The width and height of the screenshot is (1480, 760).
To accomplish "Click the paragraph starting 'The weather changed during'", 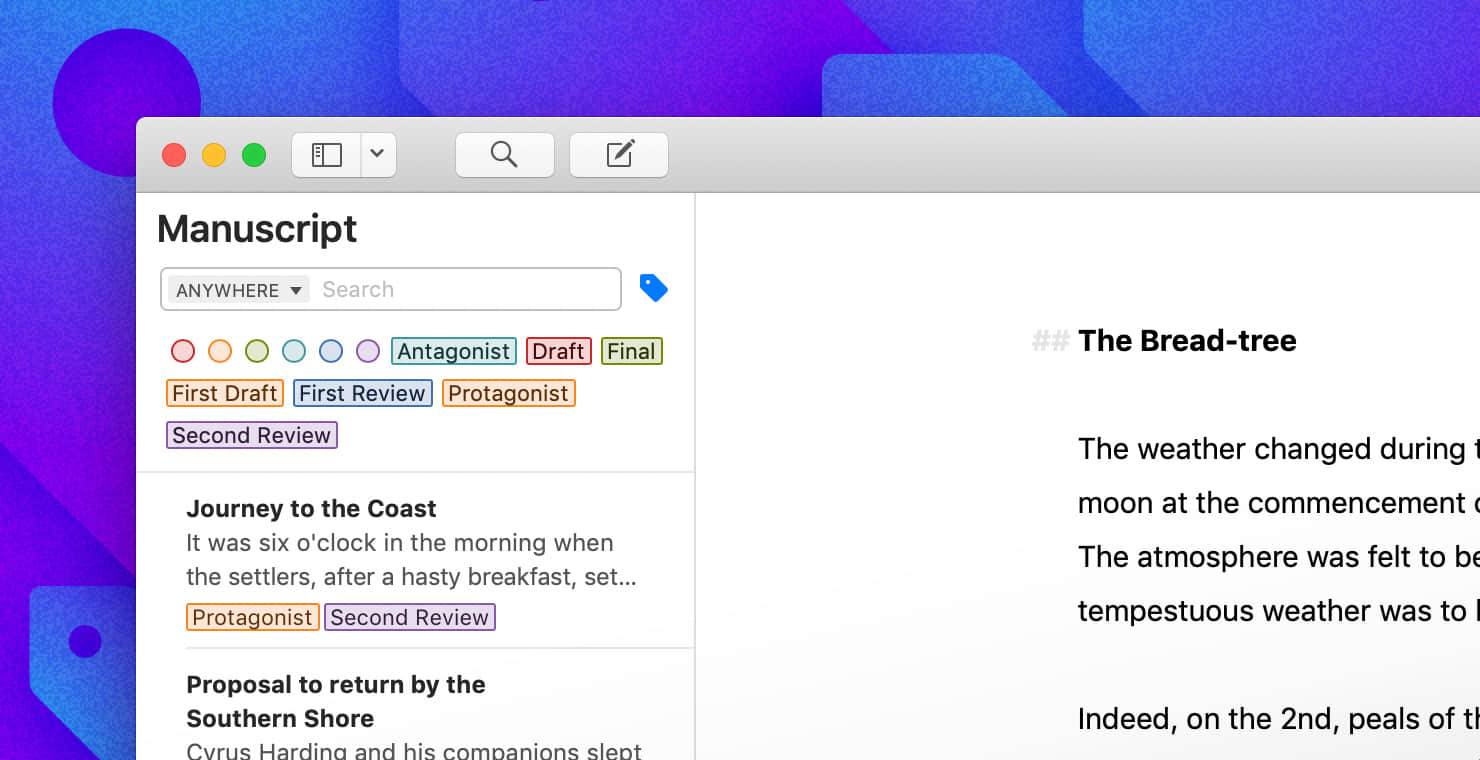I will click(x=1279, y=530).
